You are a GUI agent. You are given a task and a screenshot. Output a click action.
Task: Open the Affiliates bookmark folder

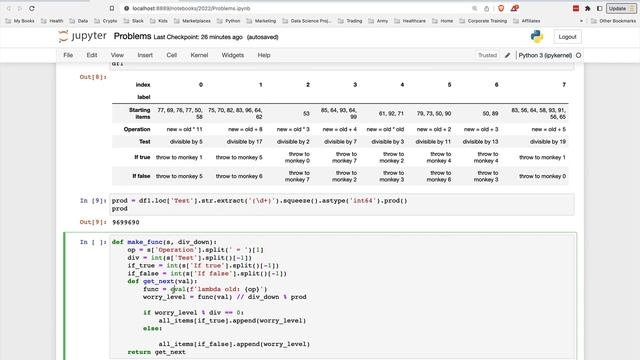tap(527, 21)
